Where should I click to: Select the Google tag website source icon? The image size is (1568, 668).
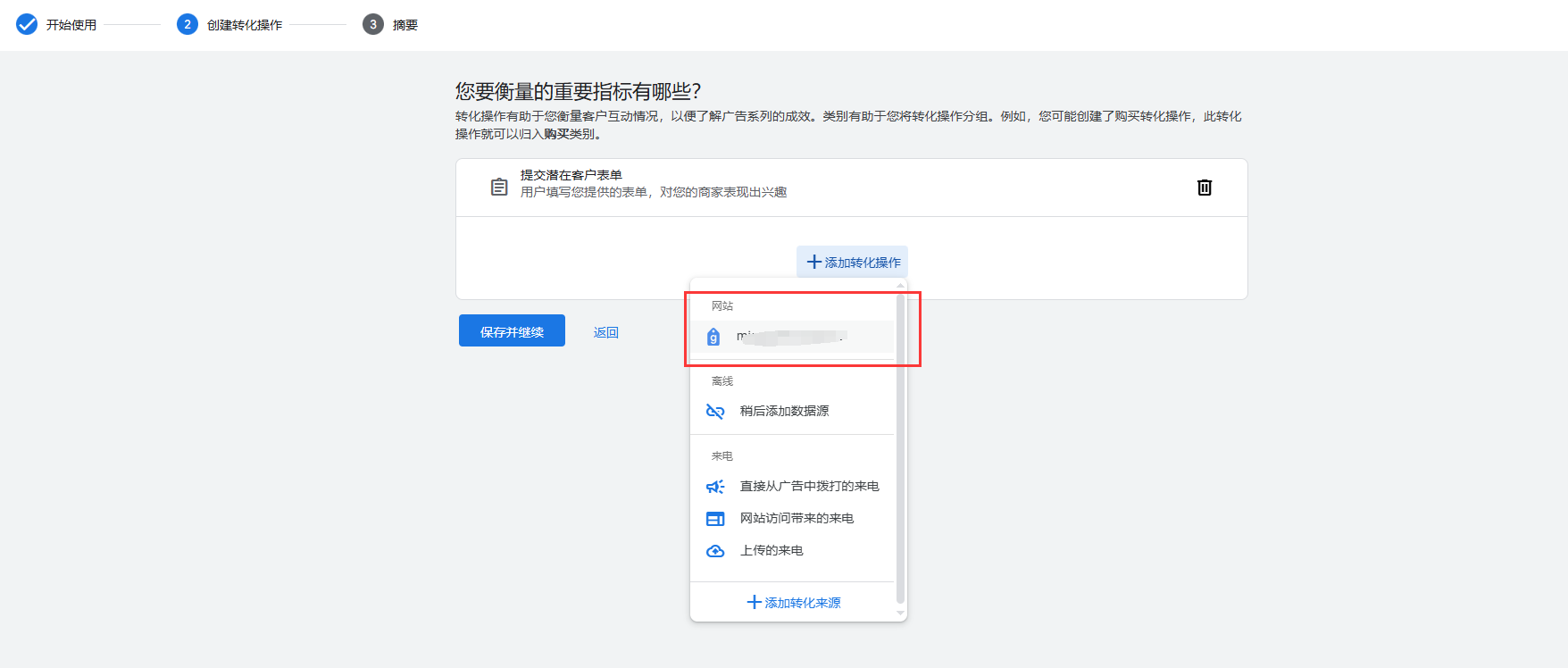pos(713,337)
